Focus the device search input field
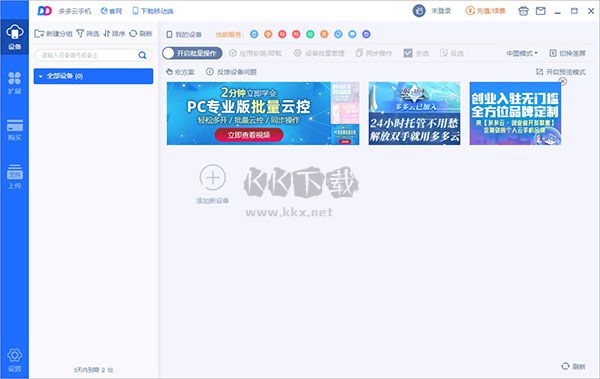This screenshot has height=379, width=600. point(87,55)
